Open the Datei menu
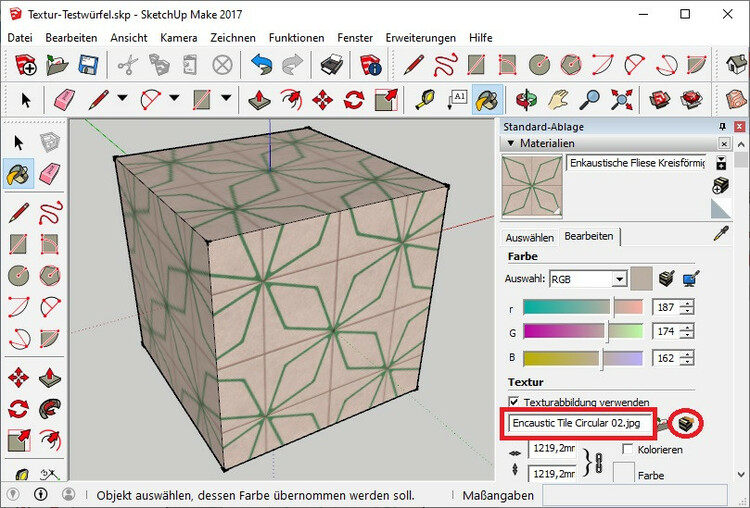This screenshot has height=508, width=750. point(20,37)
